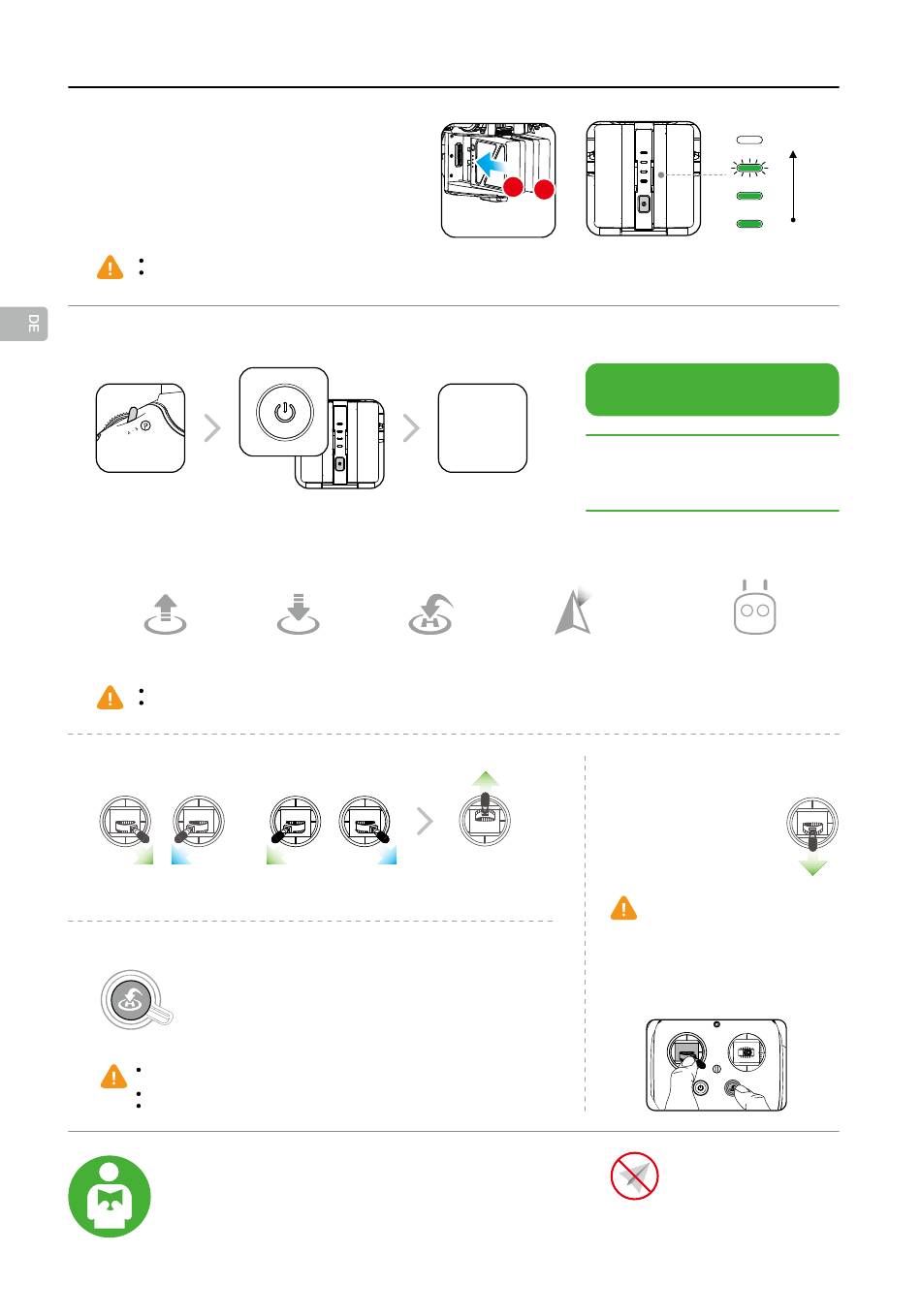This screenshot has height=1316, width=921.
Task: Click the empty rounded white square
Action: (x=483, y=427)
